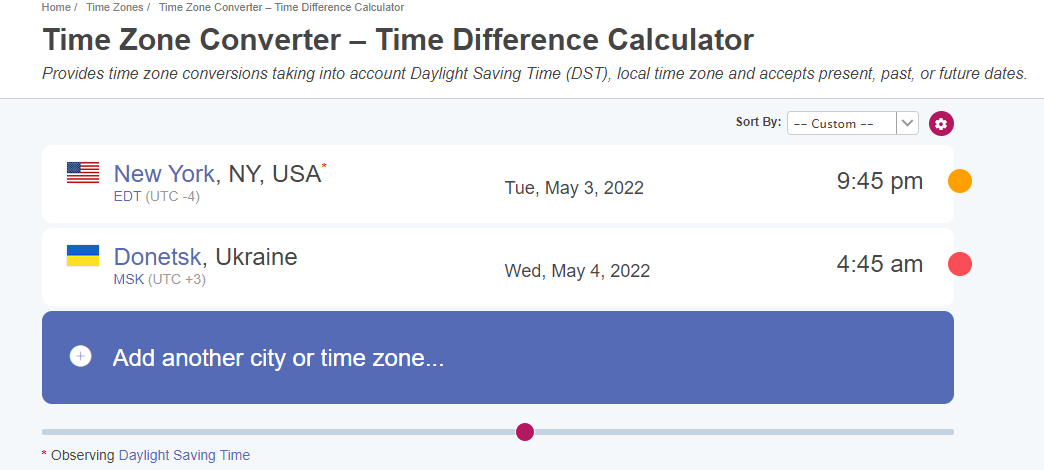Click the United States flag icon

[x=83, y=172]
